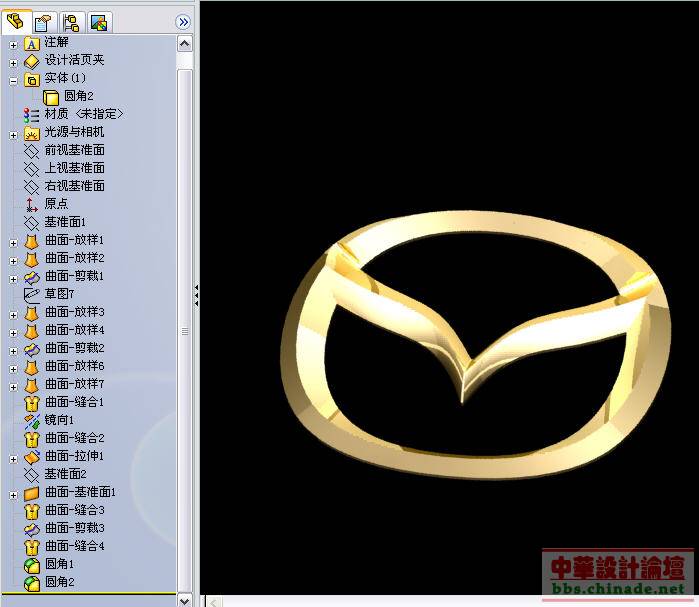699x607 pixels.
Task: Select the 圆角2 body under 实体
Action: (x=68, y=96)
